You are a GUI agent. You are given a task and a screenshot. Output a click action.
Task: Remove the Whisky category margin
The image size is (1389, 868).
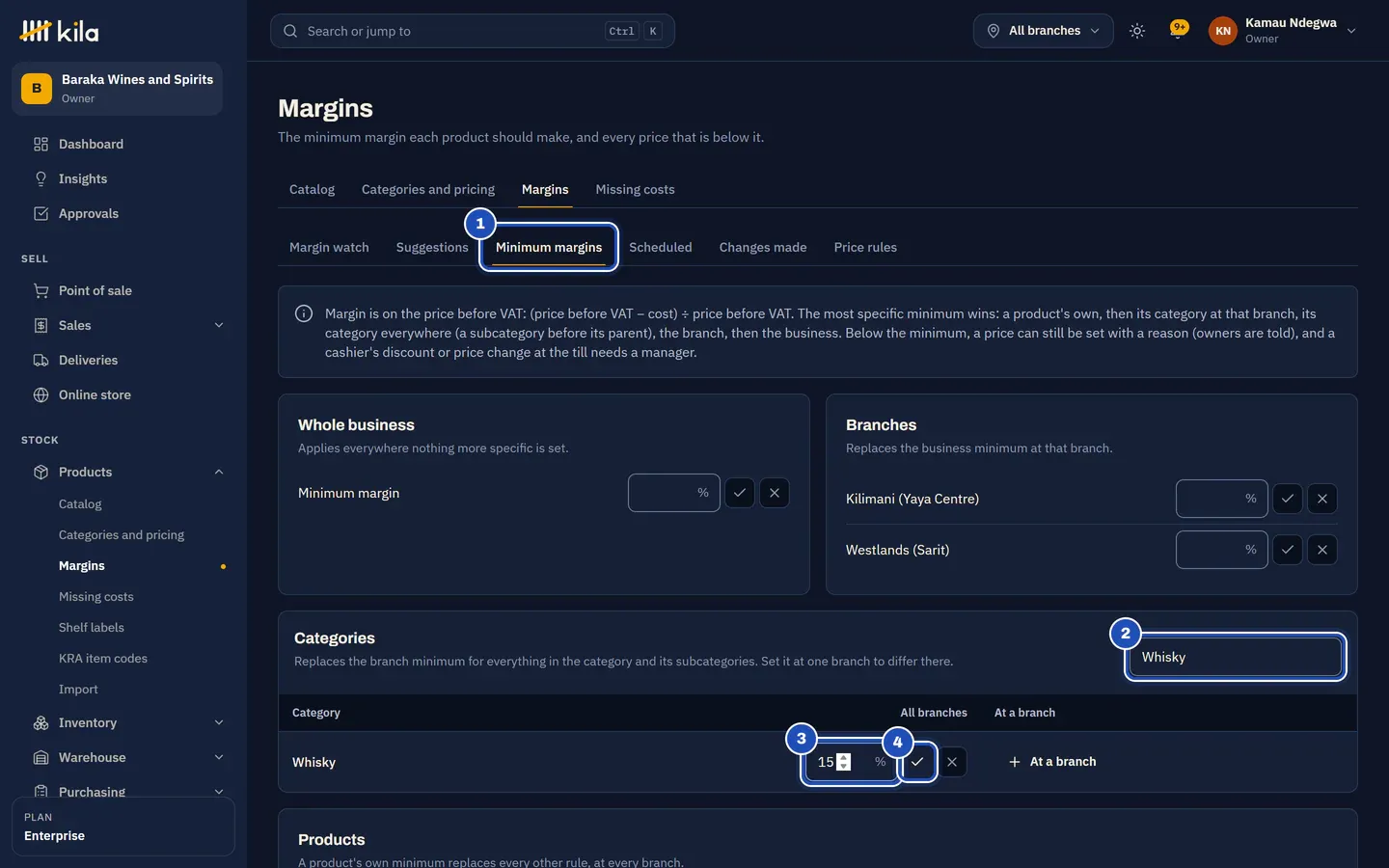click(x=952, y=762)
